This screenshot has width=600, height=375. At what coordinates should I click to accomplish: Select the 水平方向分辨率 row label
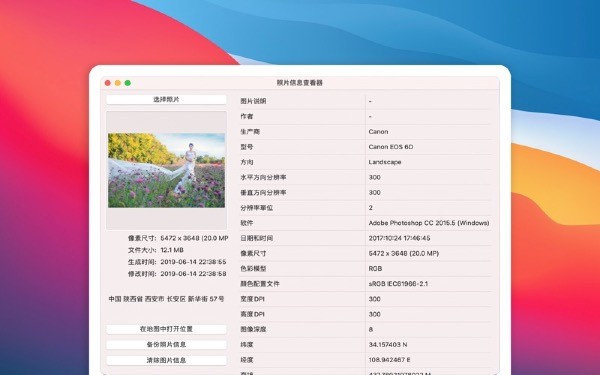pos(263,178)
